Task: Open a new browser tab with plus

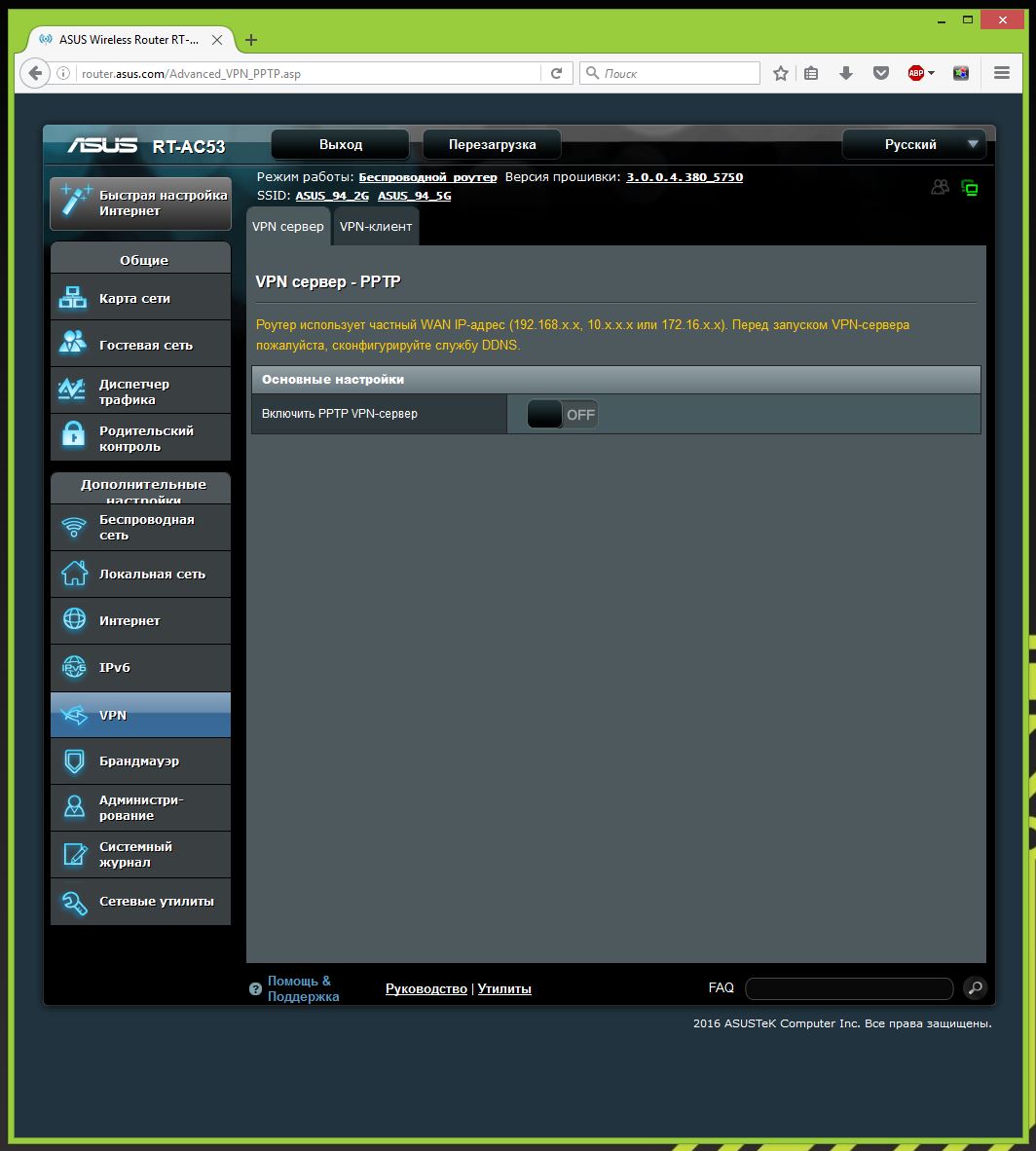Action: (x=251, y=40)
